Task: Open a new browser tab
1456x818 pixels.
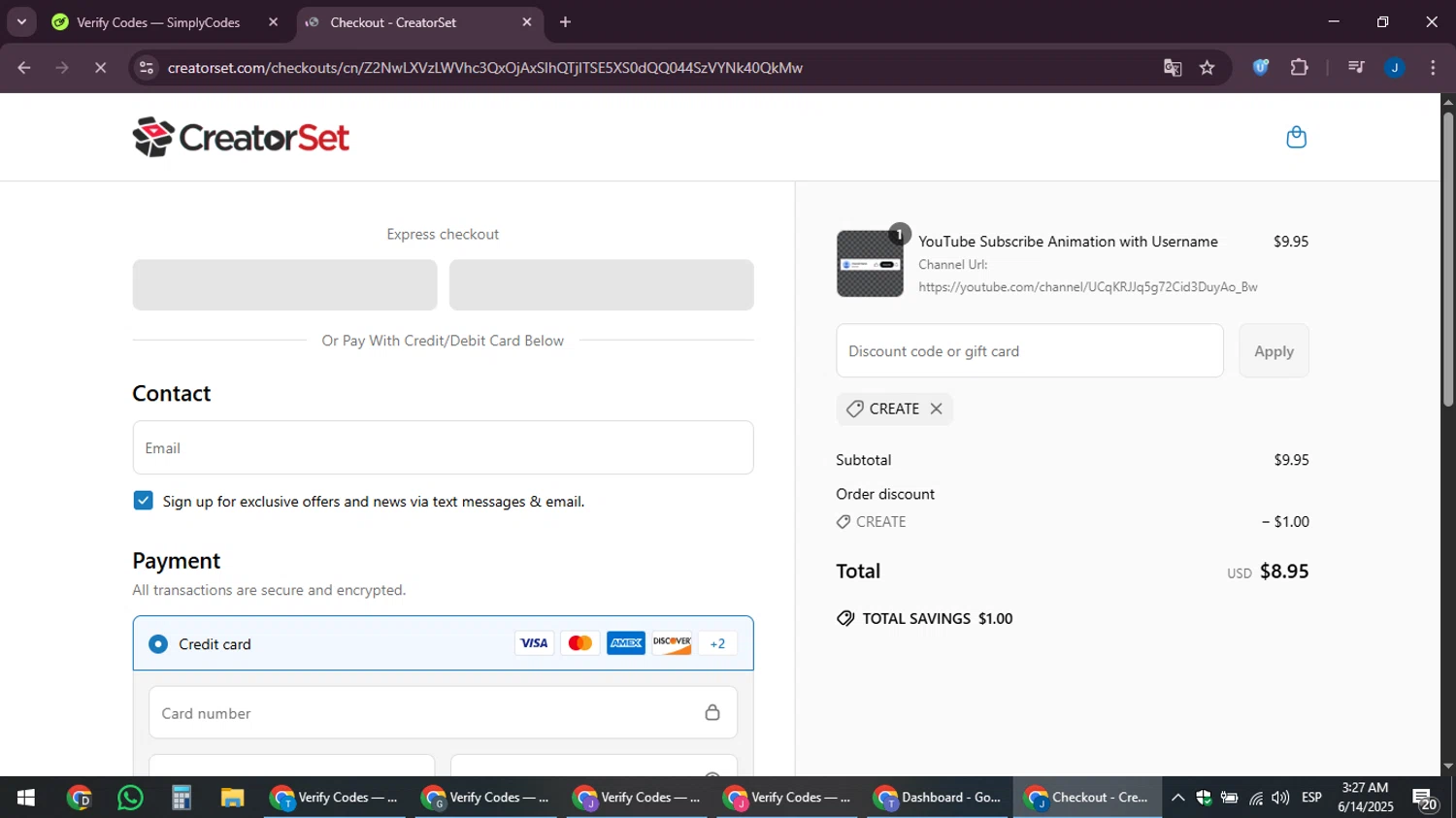Action: 566,22
